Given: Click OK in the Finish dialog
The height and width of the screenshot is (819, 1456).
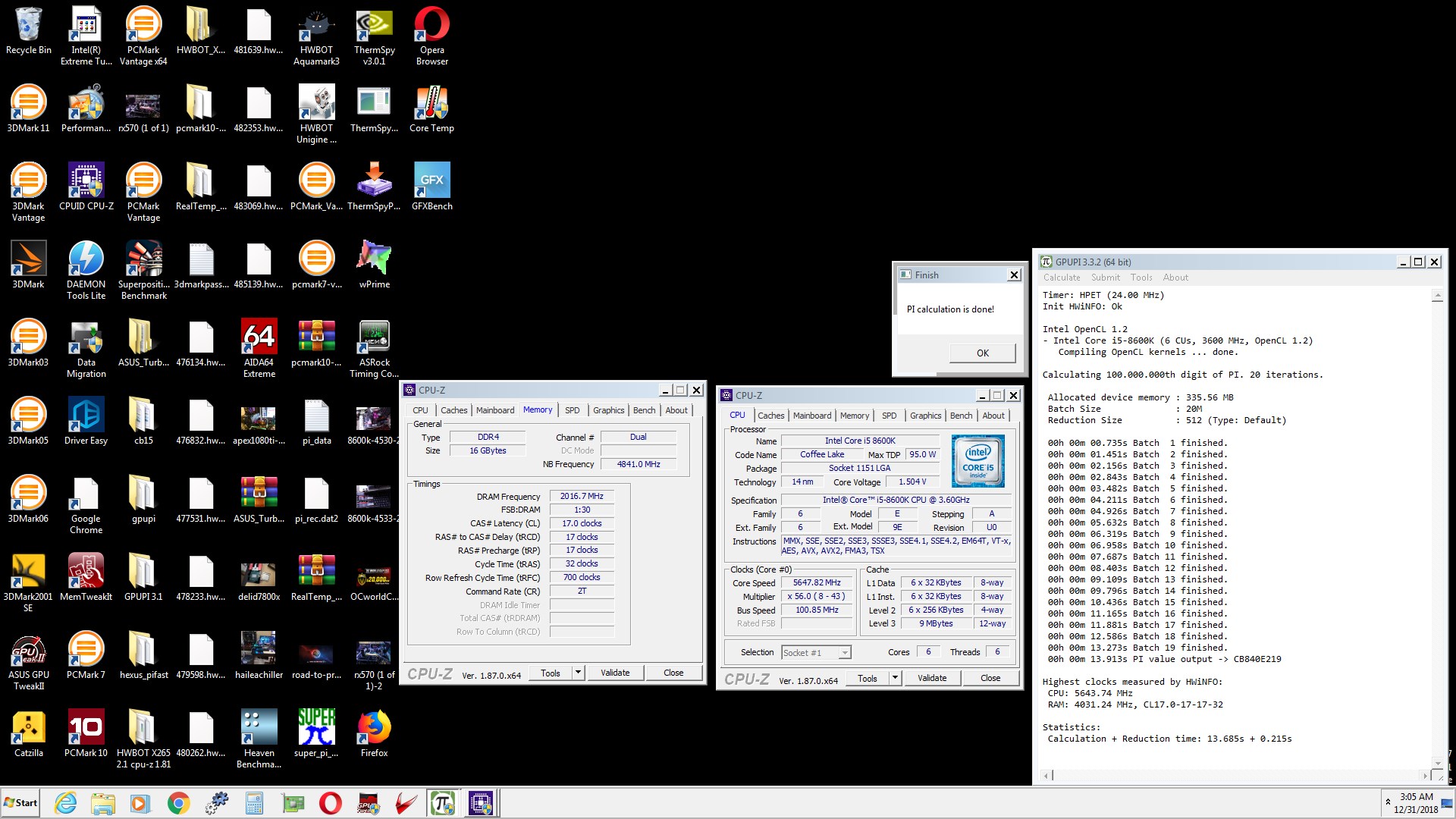Looking at the screenshot, I should (x=982, y=353).
